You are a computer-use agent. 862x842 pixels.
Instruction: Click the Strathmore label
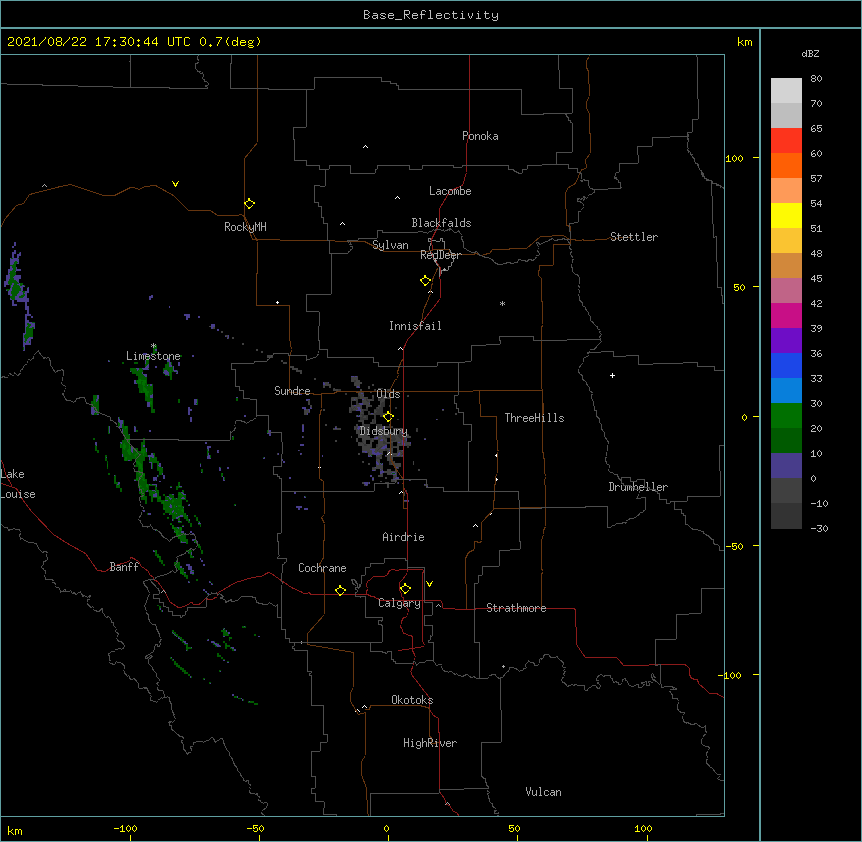(x=516, y=608)
